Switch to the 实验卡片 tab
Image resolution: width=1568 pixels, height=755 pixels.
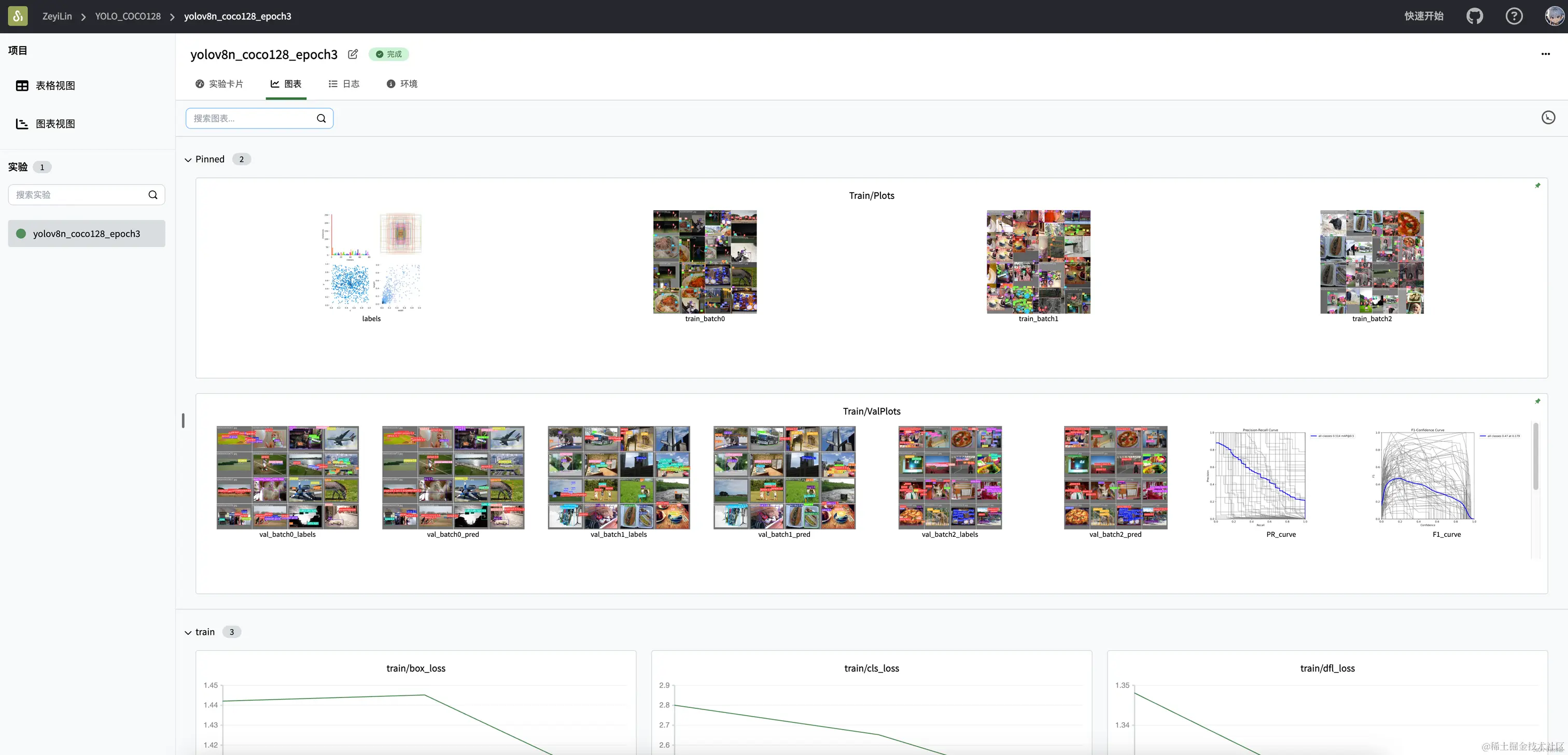point(219,84)
